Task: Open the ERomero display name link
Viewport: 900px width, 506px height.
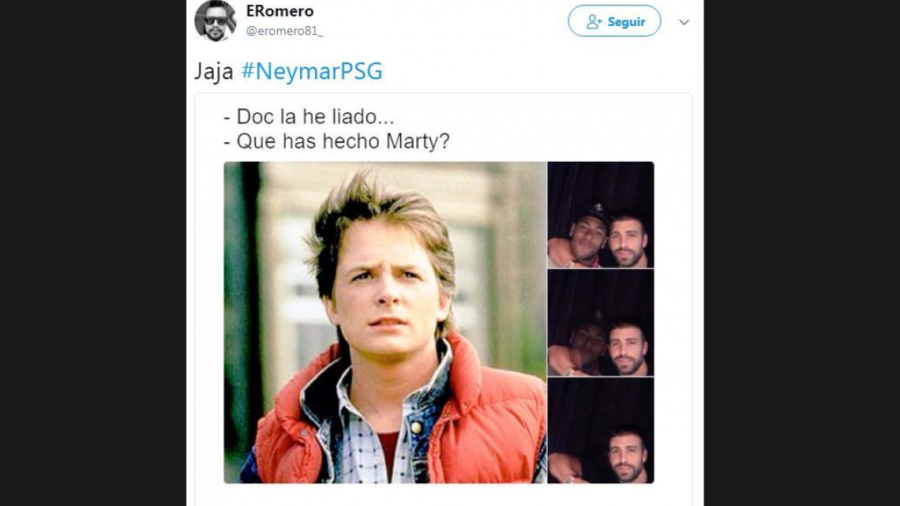Action: pos(280,11)
